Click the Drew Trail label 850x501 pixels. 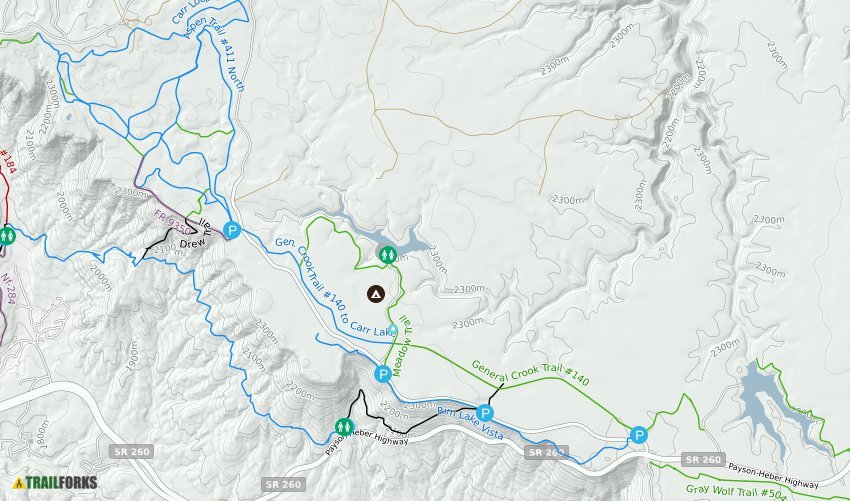click(194, 234)
